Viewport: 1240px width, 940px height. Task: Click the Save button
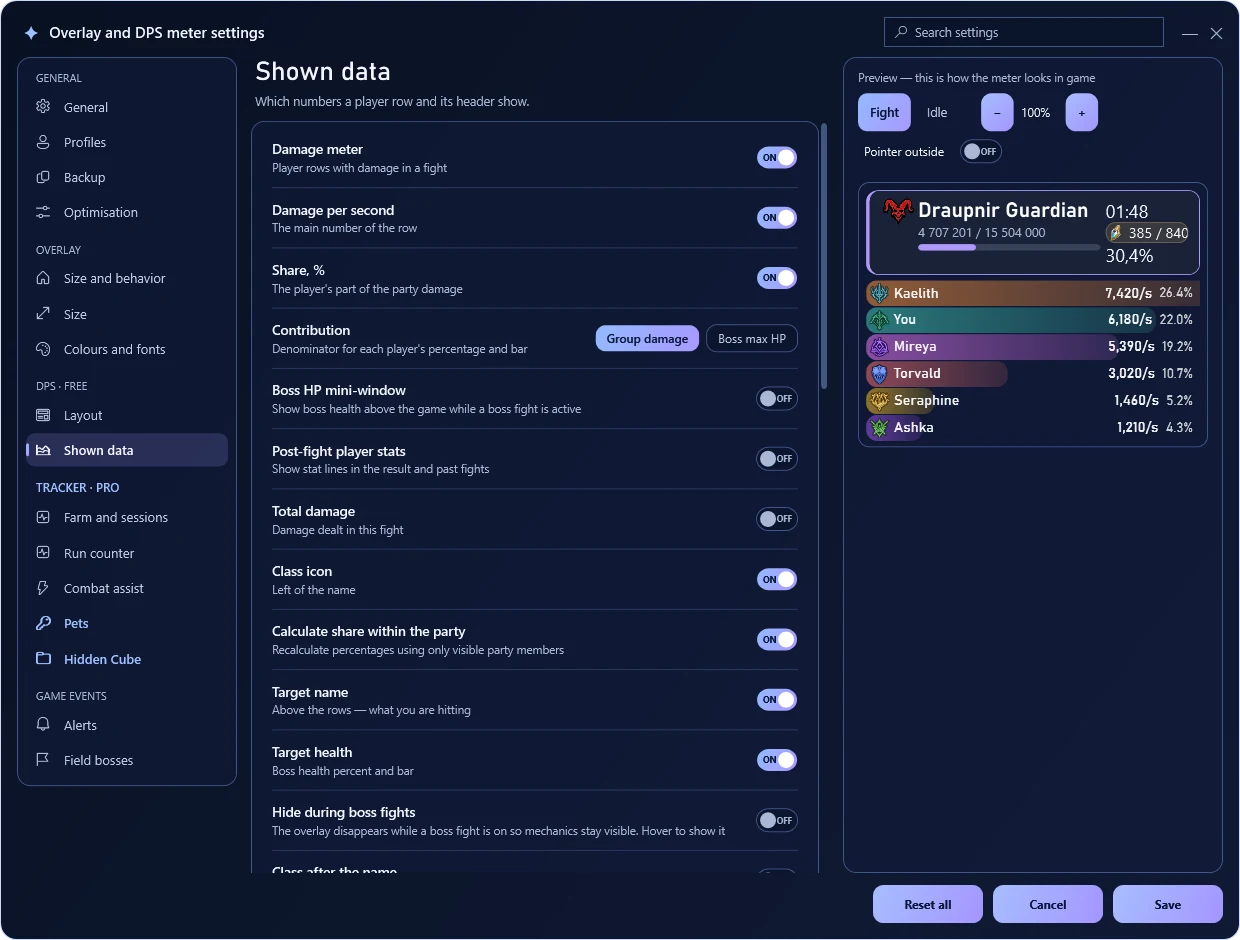(x=1168, y=904)
